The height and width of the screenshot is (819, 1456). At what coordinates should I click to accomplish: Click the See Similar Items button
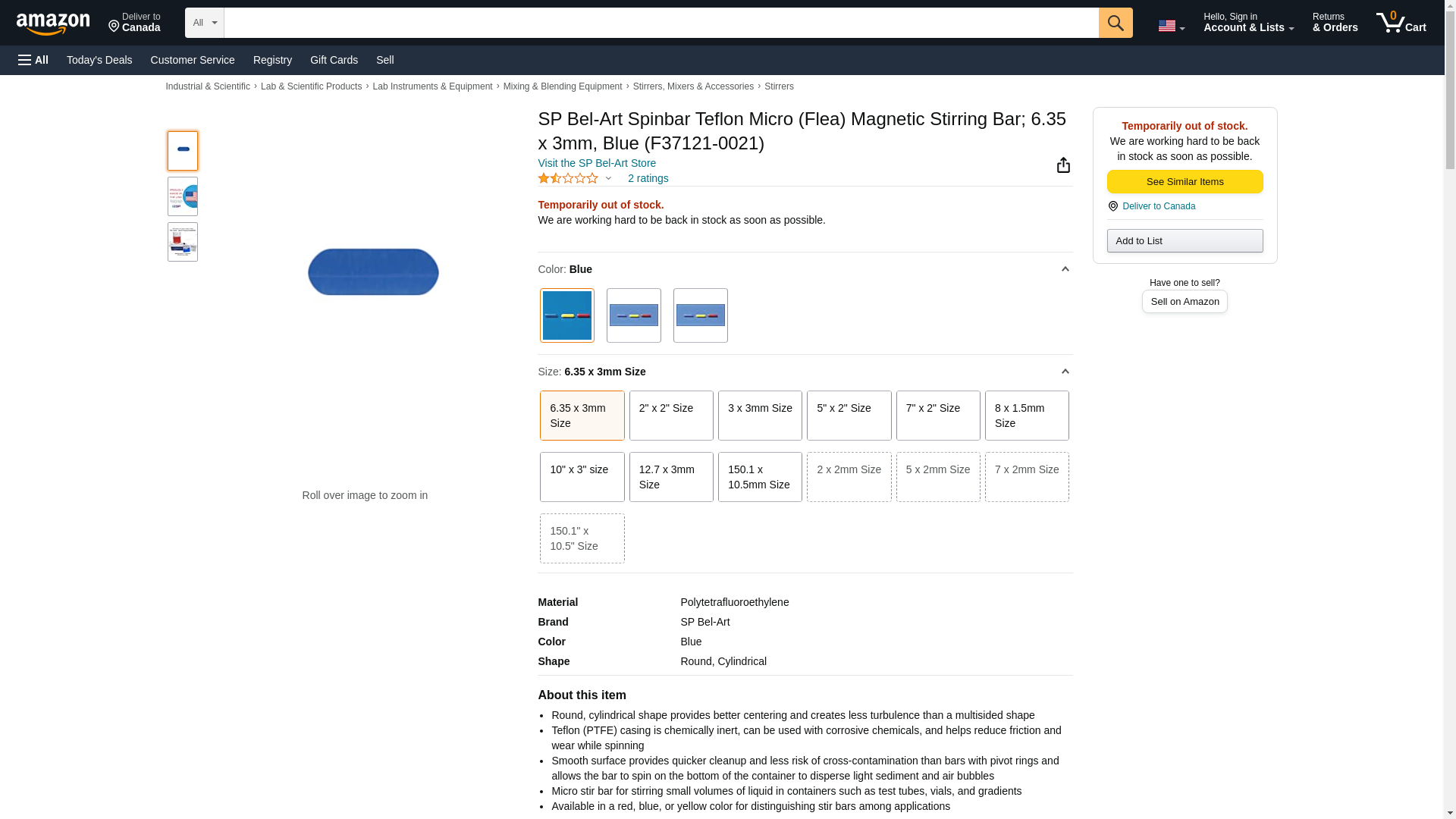(x=1184, y=182)
